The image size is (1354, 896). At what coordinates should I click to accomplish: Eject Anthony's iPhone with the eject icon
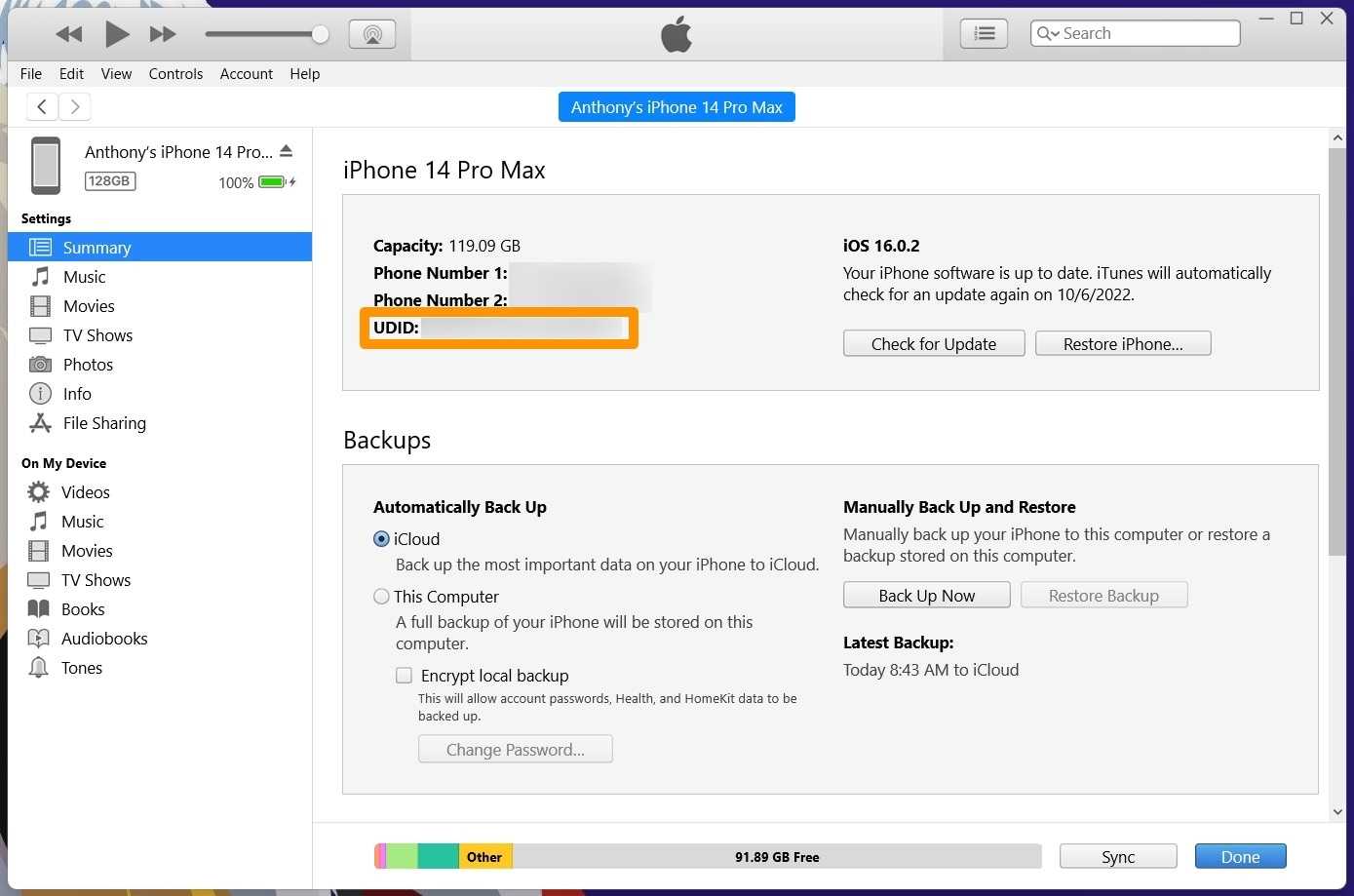click(x=286, y=151)
